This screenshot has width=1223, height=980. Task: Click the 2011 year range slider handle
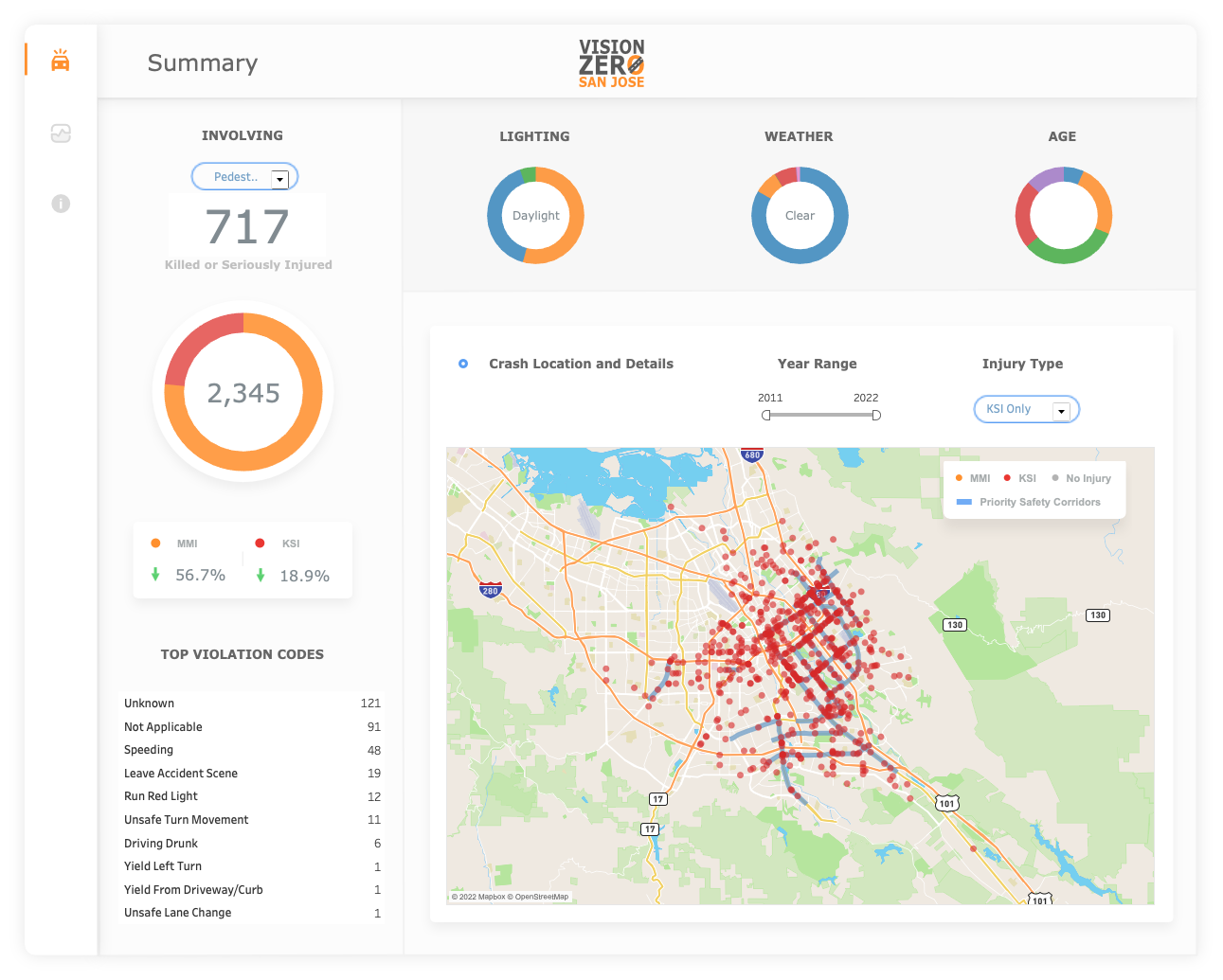tap(766, 415)
